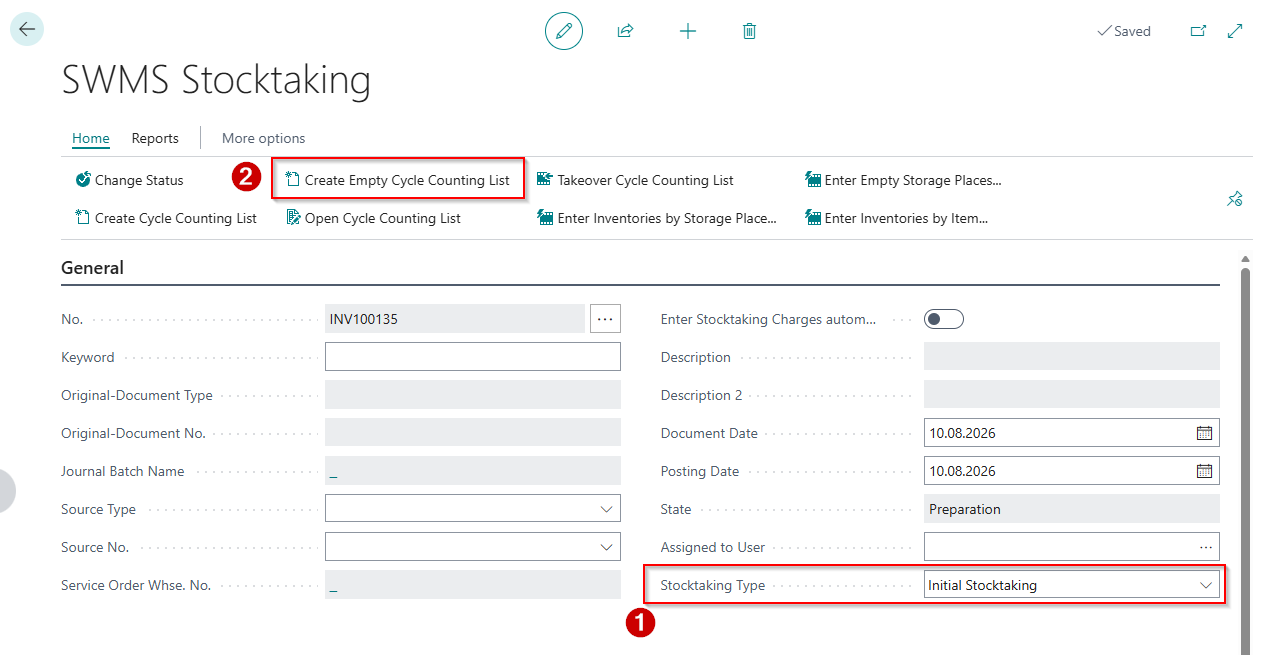Click the pin action bar icon
Screen dimensions: 1273x655
(1235, 199)
